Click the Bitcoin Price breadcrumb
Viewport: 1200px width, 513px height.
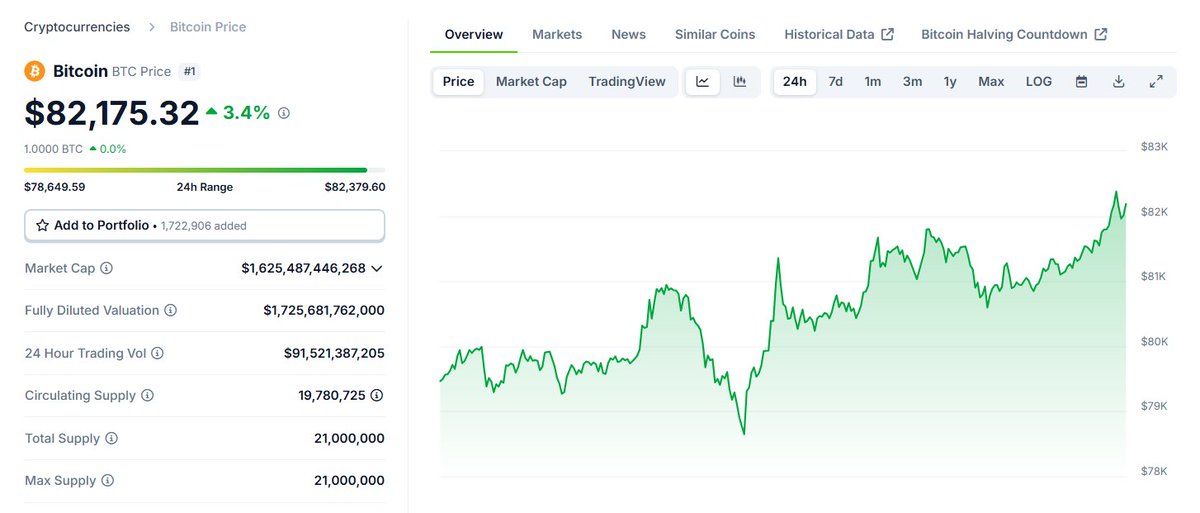(x=208, y=27)
